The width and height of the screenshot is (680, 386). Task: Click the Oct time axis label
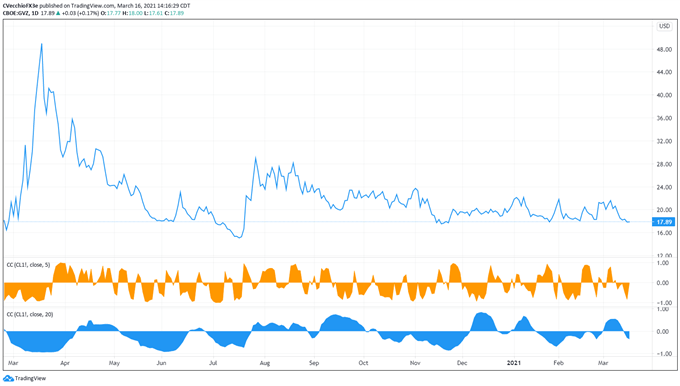pos(363,363)
